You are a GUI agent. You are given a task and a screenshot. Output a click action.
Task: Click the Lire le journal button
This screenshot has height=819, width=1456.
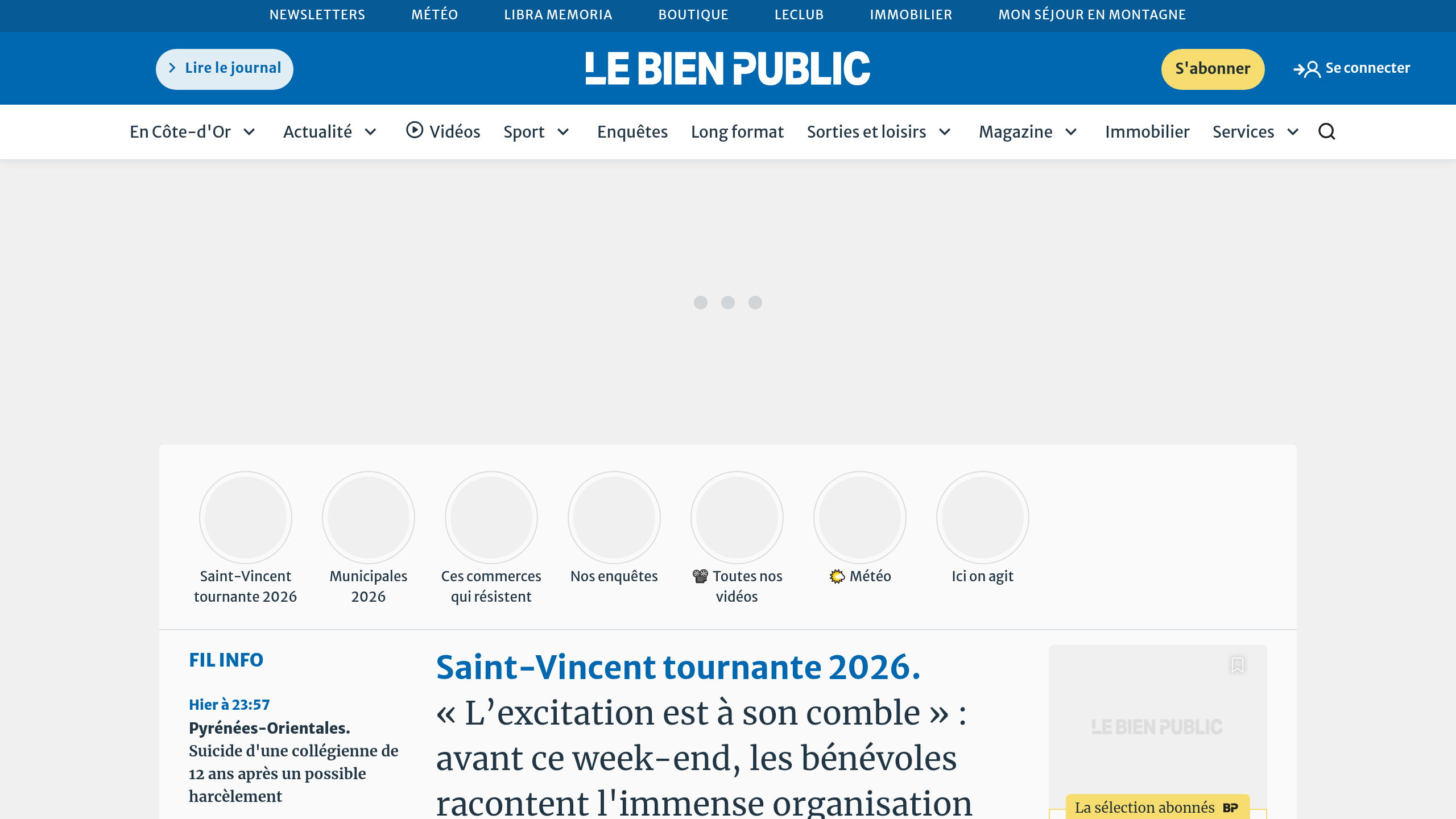tap(224, 68)
